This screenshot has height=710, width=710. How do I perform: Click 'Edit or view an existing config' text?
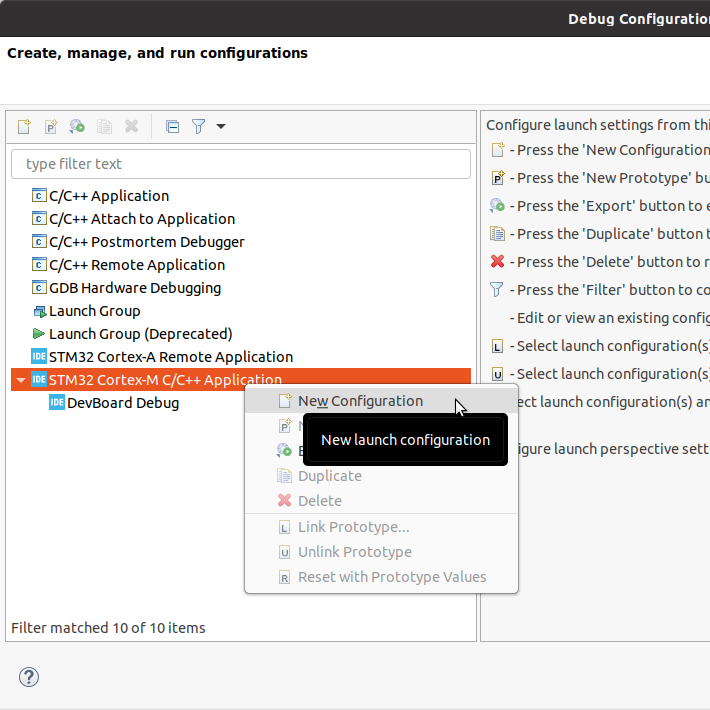pyautogui.click(x=609, y=318)
